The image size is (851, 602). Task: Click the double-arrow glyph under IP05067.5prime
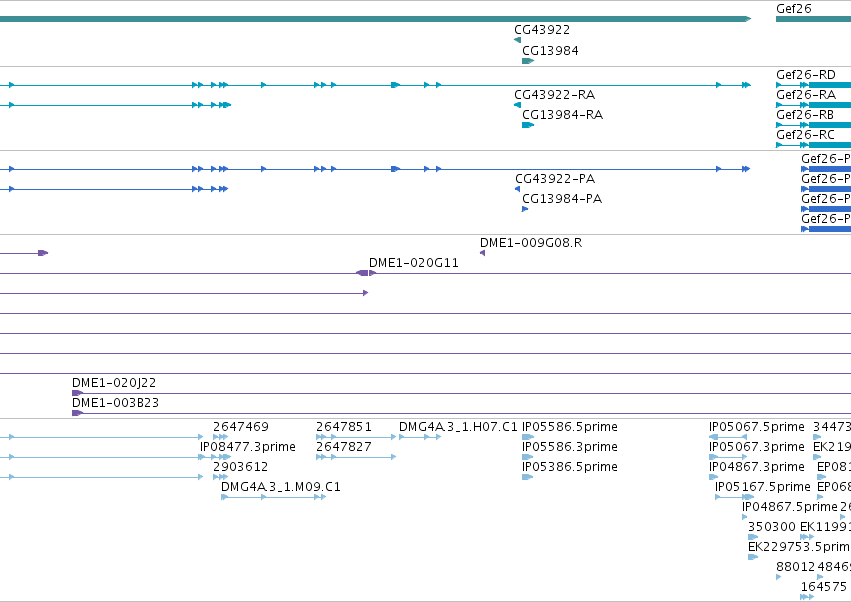pos(728,437)
